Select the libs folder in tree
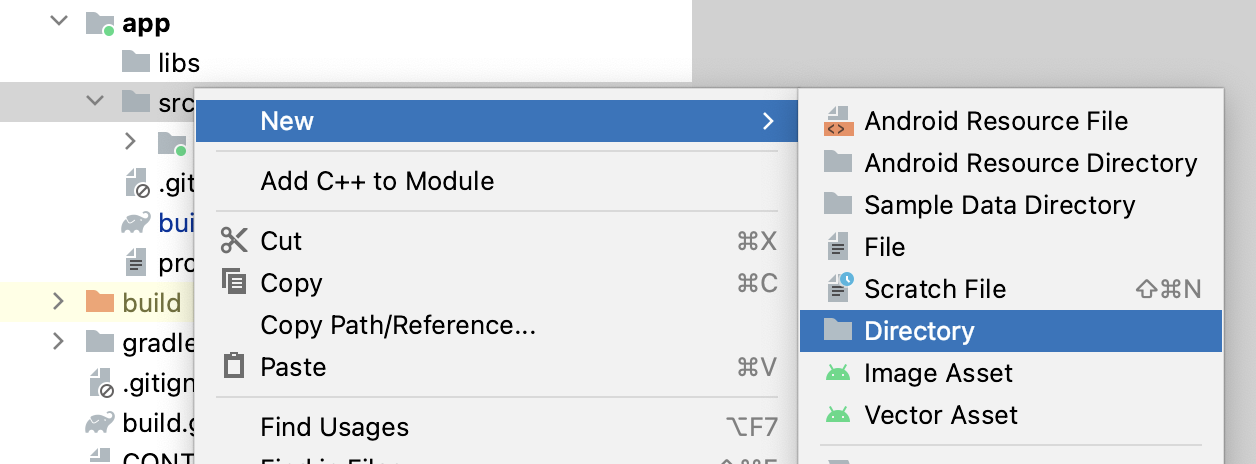Screen dimensions: 1256x464 click(x=178, y=64)
